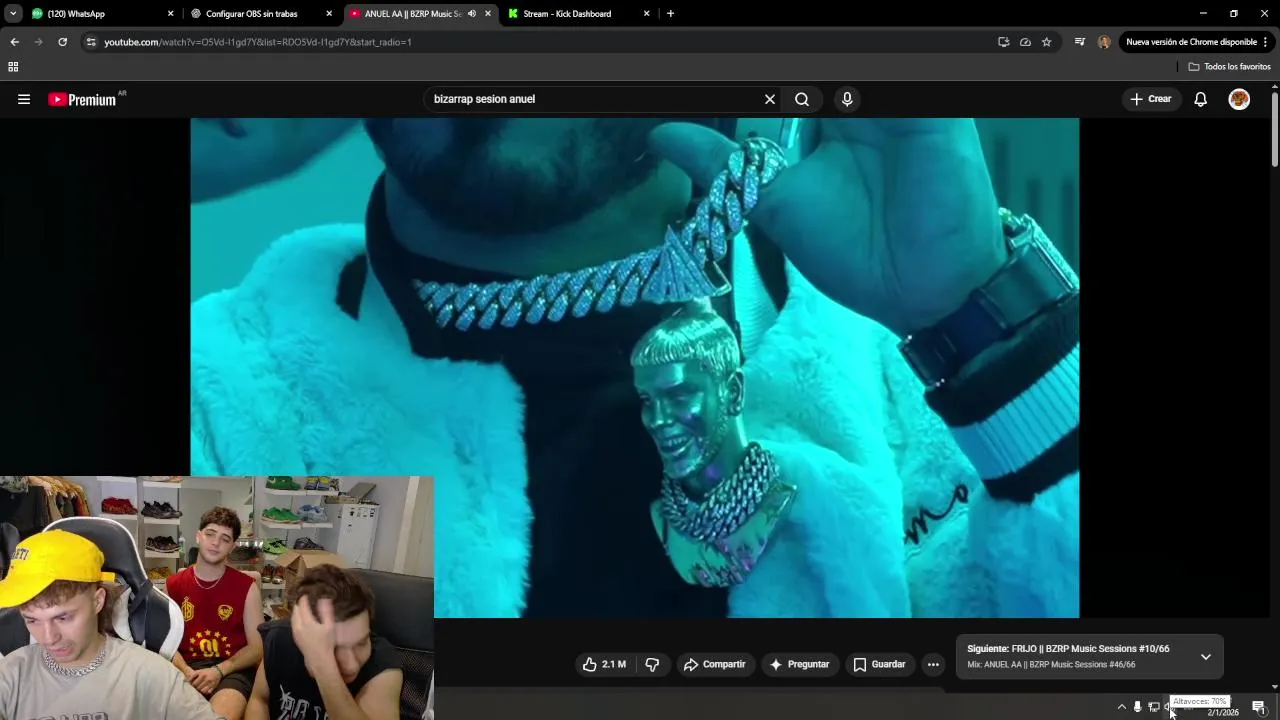Close the Configurar OBS tab
1280x720 pixels.
coord(329,14)
